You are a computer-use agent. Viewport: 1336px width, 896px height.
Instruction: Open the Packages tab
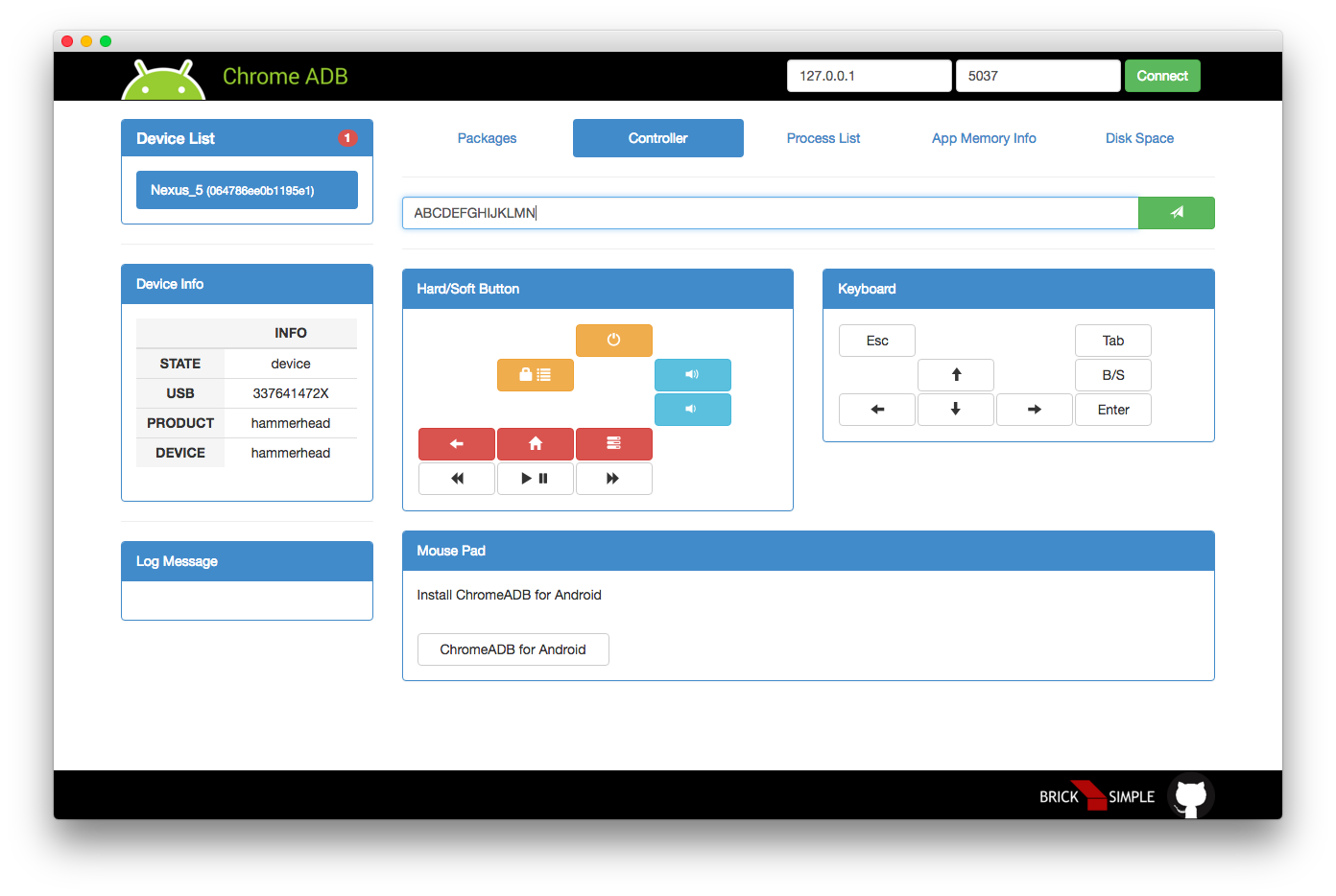click(487, 138)
